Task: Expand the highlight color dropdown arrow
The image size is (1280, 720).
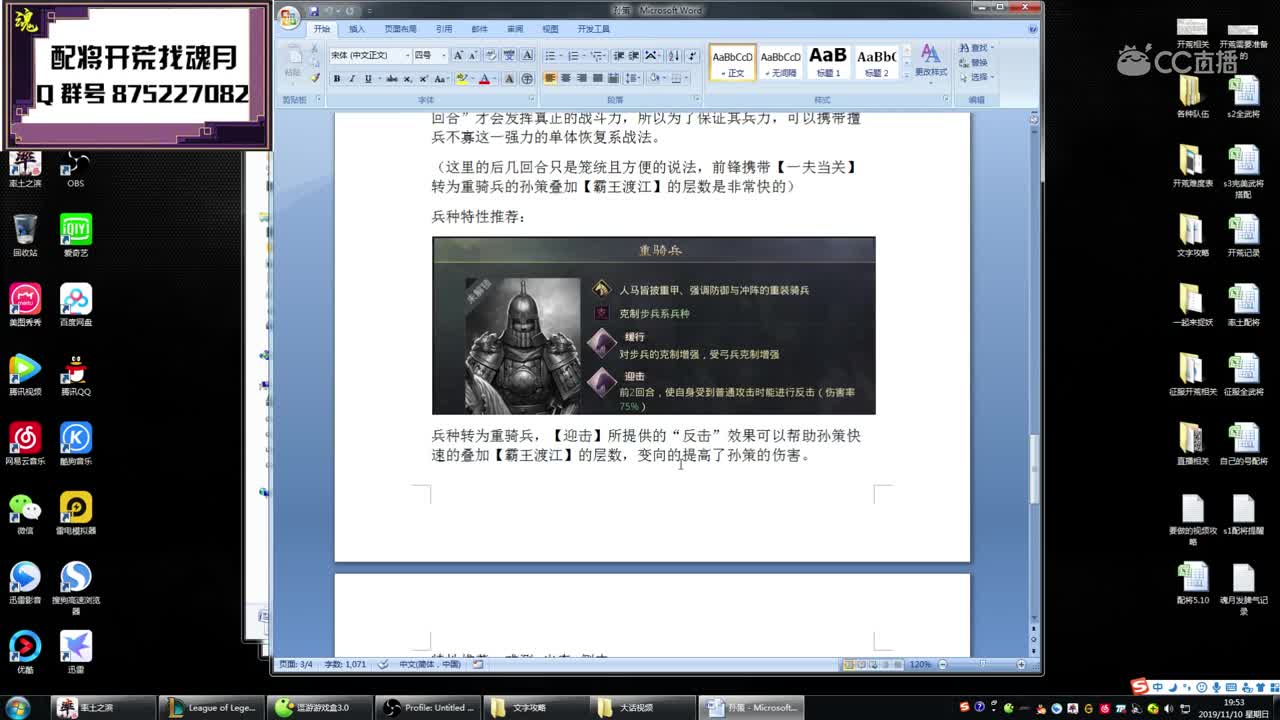Action: 473,78
